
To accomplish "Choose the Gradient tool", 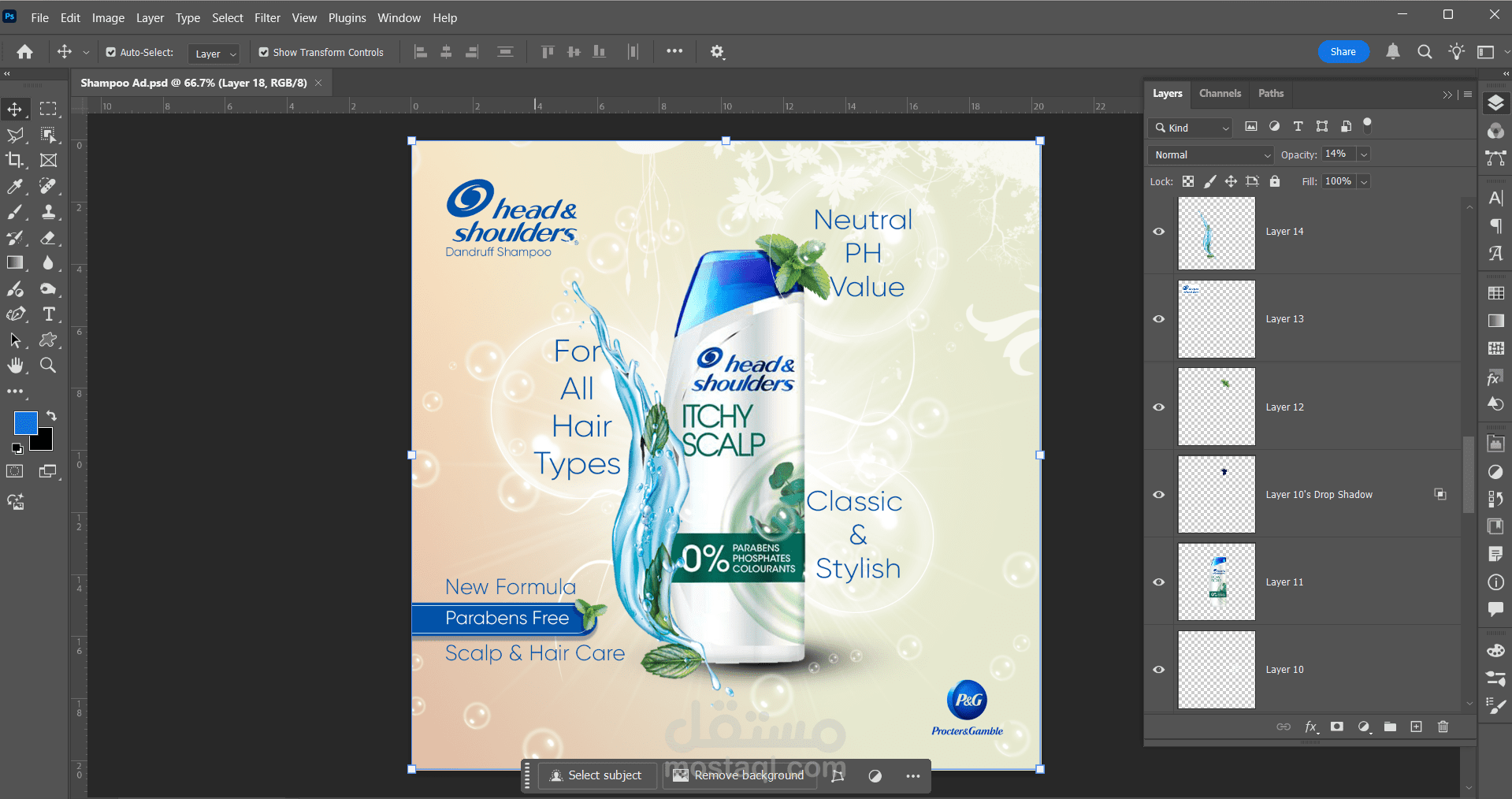I will [15, 262].
